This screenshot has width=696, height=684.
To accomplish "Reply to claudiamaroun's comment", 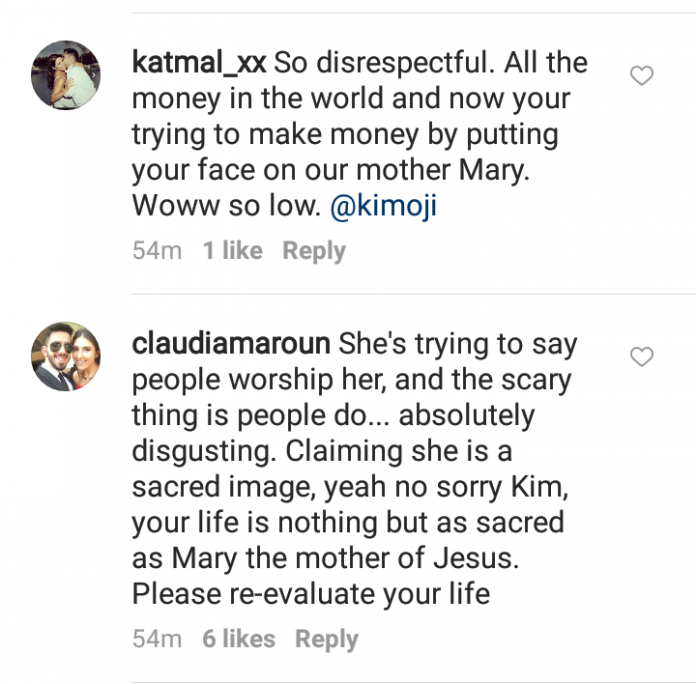I will 326,639.
